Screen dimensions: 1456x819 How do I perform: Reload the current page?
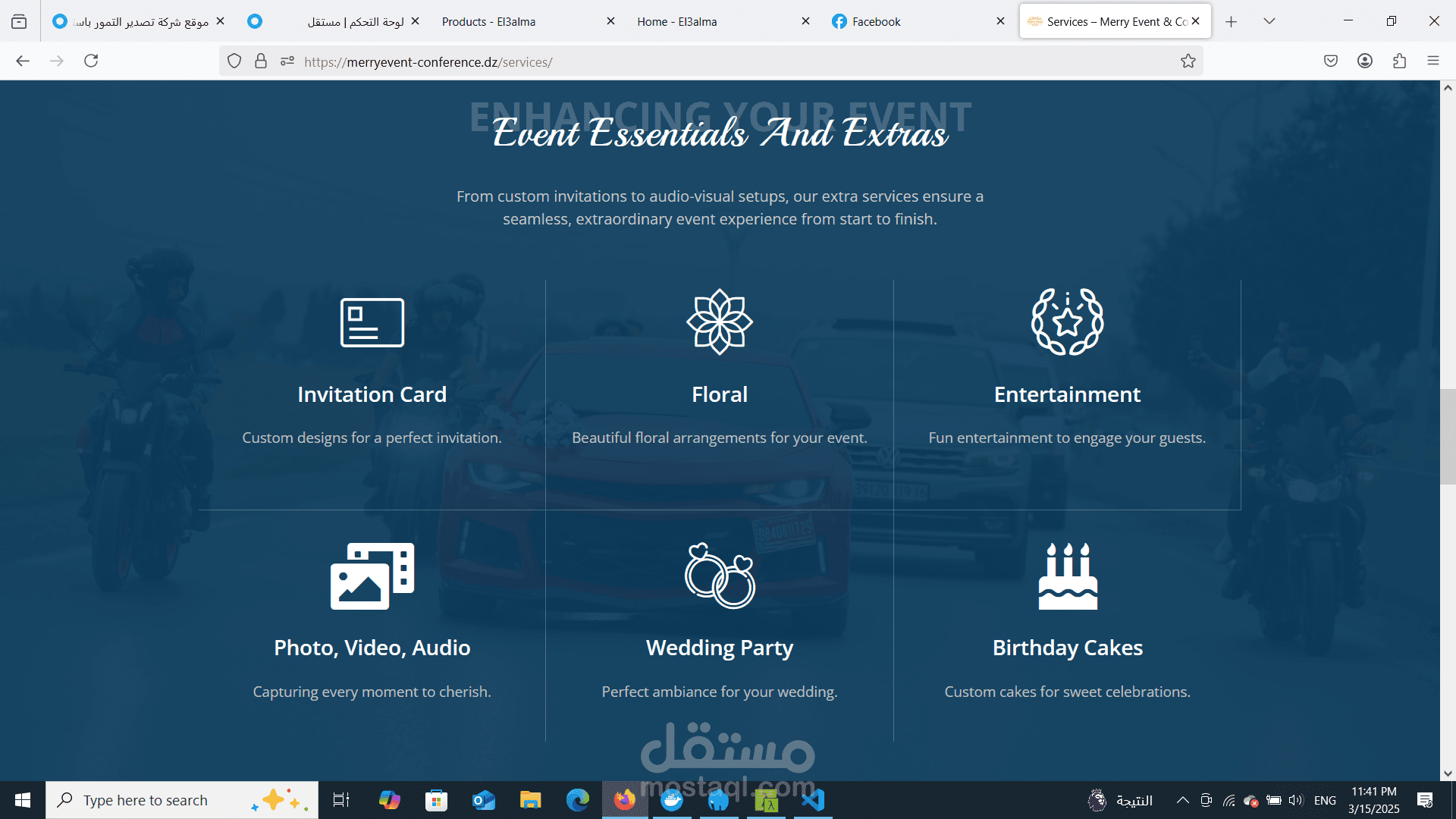pos(91,61)
